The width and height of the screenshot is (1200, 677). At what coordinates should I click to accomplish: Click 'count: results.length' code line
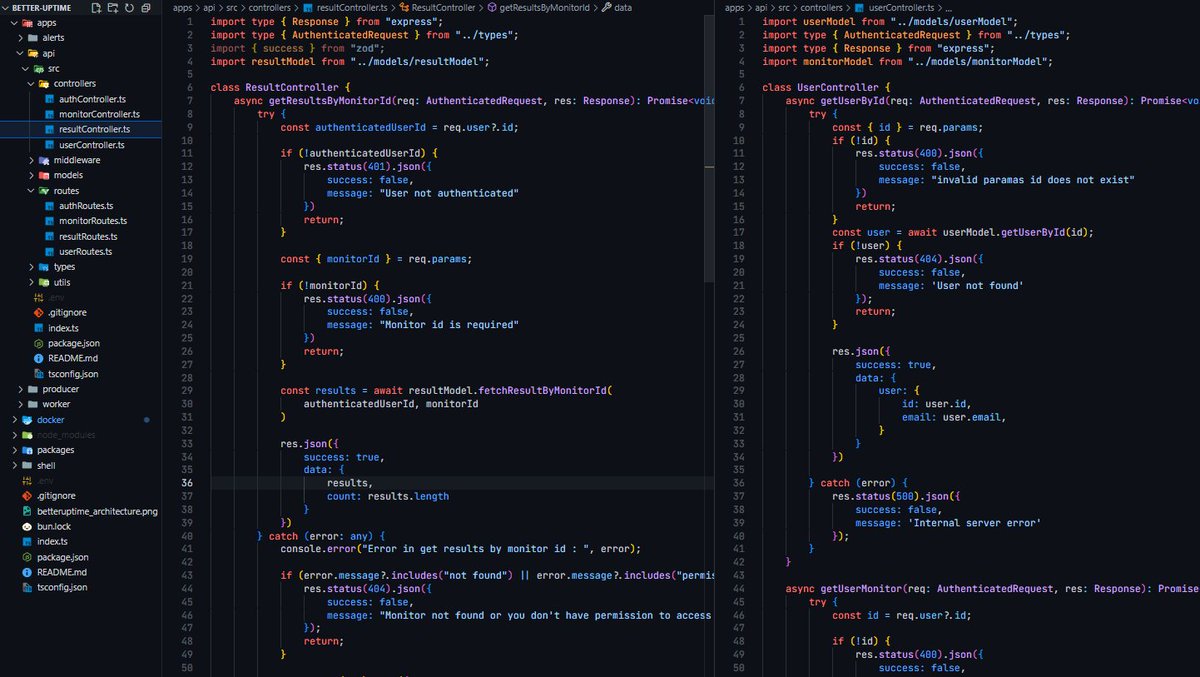click(388, 496)
